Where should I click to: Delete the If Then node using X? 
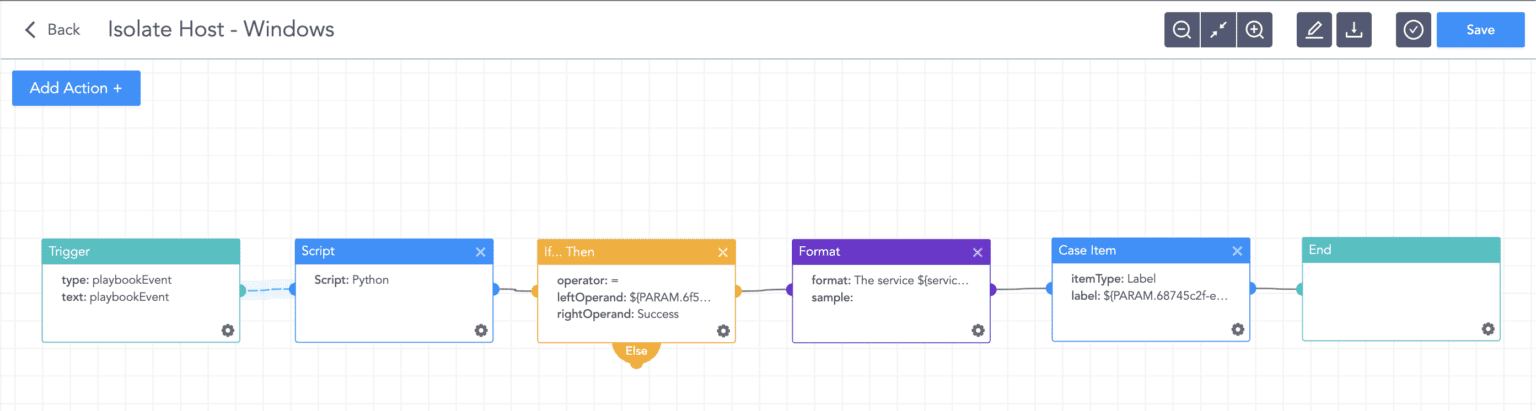[723, 253]
